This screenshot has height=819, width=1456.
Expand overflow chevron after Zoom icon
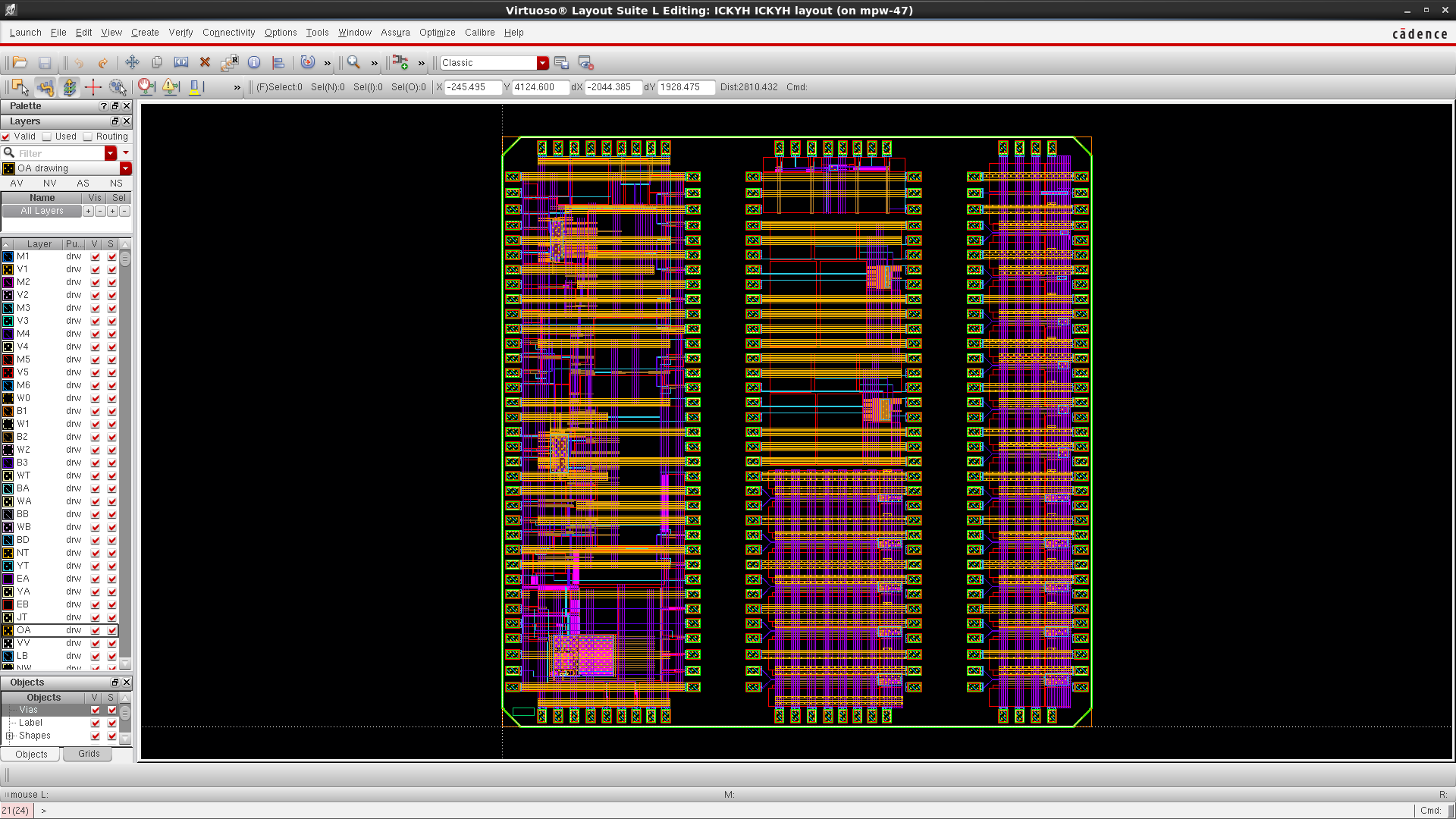click(x=375, y=64)
